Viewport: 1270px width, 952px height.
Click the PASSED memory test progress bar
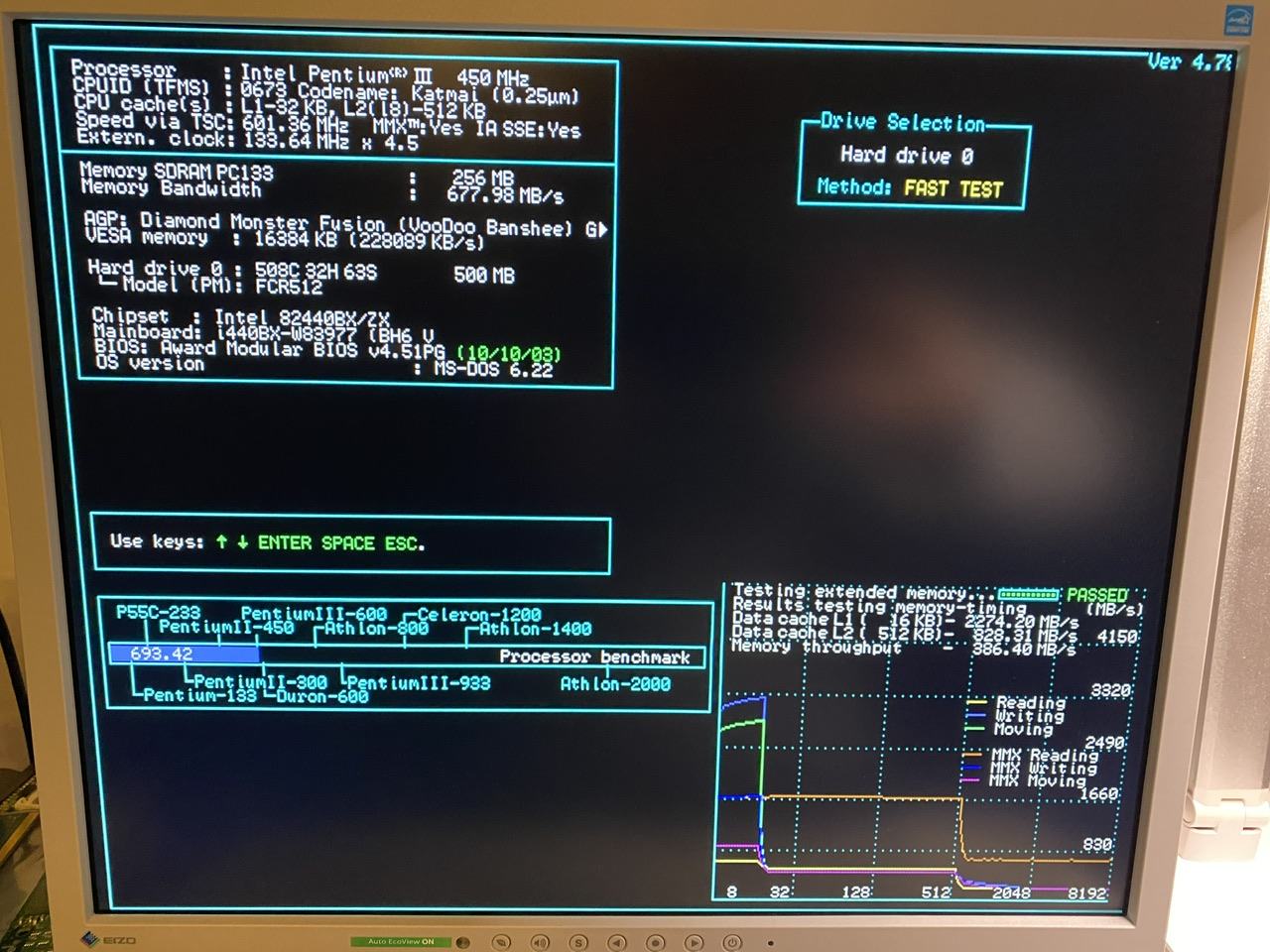tap(1028, 593)
